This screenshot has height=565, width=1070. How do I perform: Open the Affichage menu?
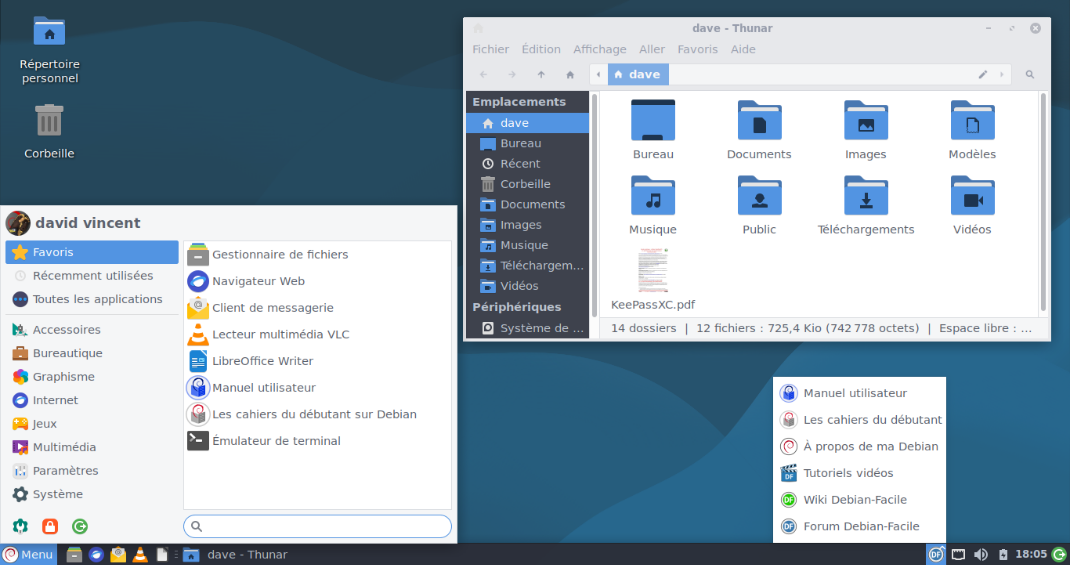600,49
